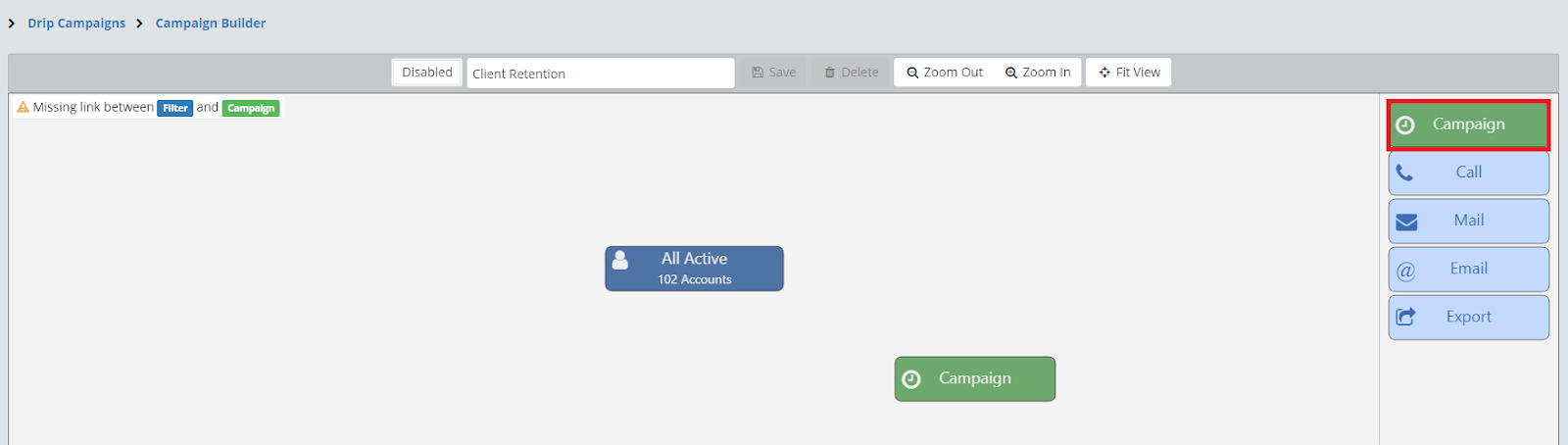
Task: Click the warning triangle icon
Action: click(23, 107)
